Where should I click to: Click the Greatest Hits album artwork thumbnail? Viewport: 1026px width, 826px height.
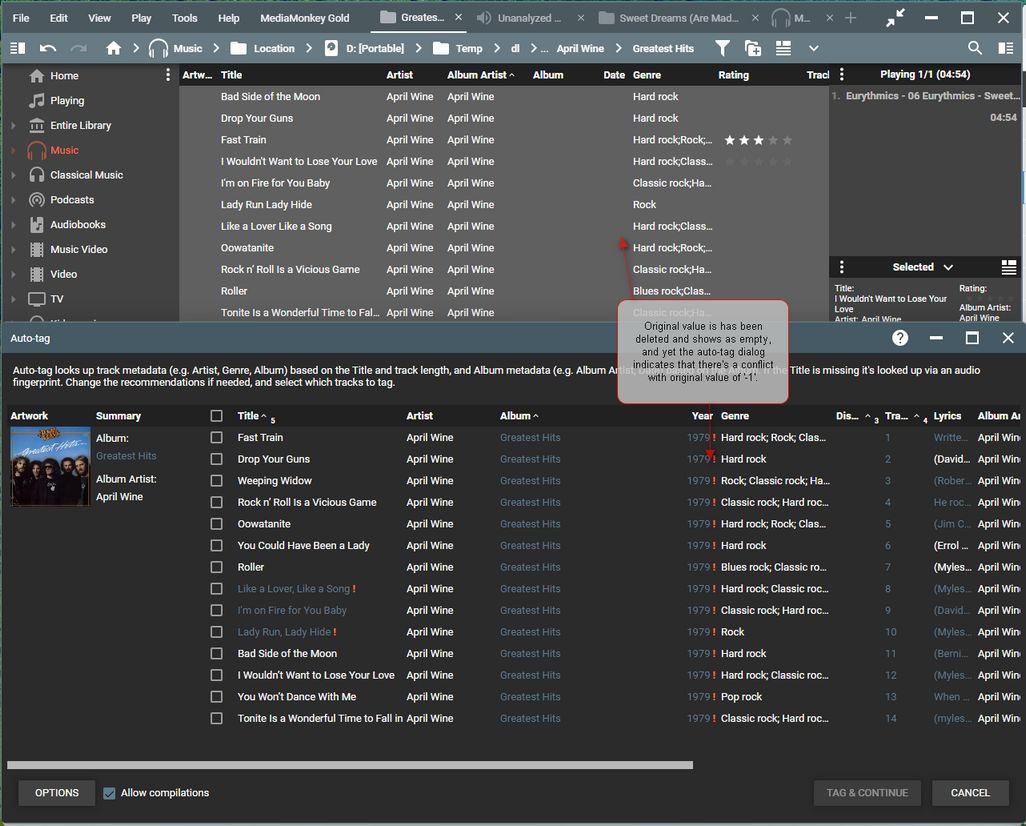(50, 466)
